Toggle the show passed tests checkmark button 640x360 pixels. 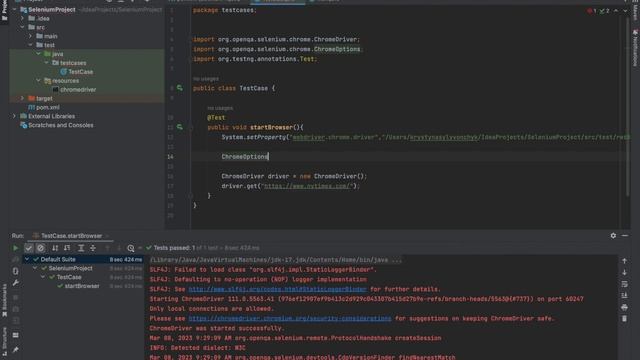coord(29,248)
